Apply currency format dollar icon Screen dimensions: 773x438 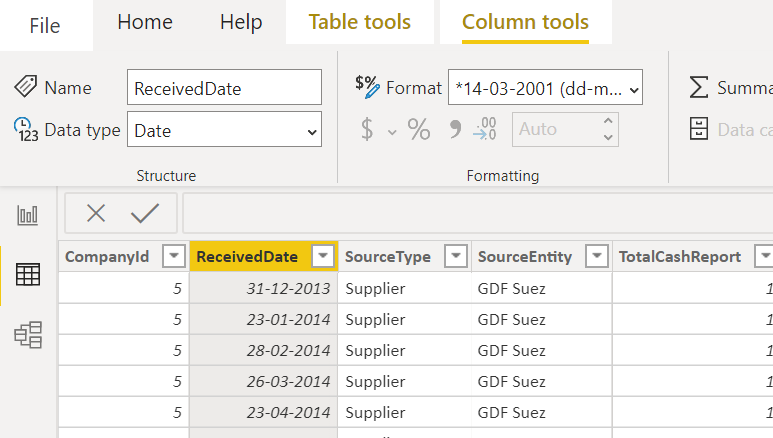click(367, 129)
